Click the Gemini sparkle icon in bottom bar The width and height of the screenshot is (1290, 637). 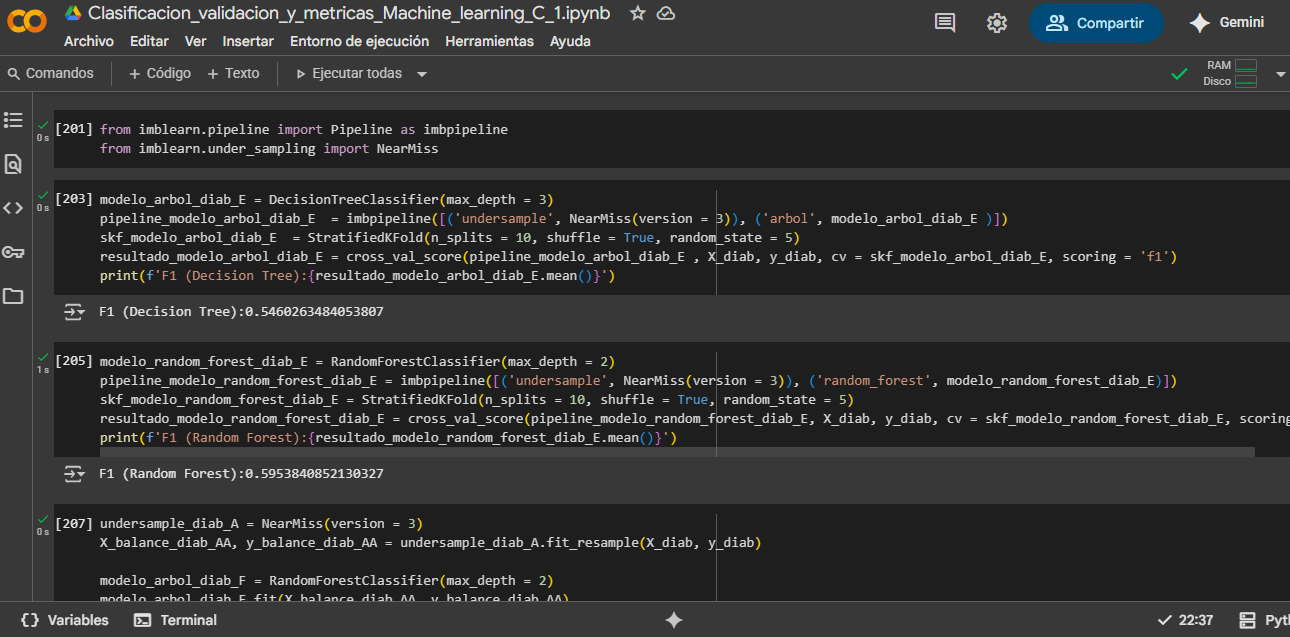point(674,620)
